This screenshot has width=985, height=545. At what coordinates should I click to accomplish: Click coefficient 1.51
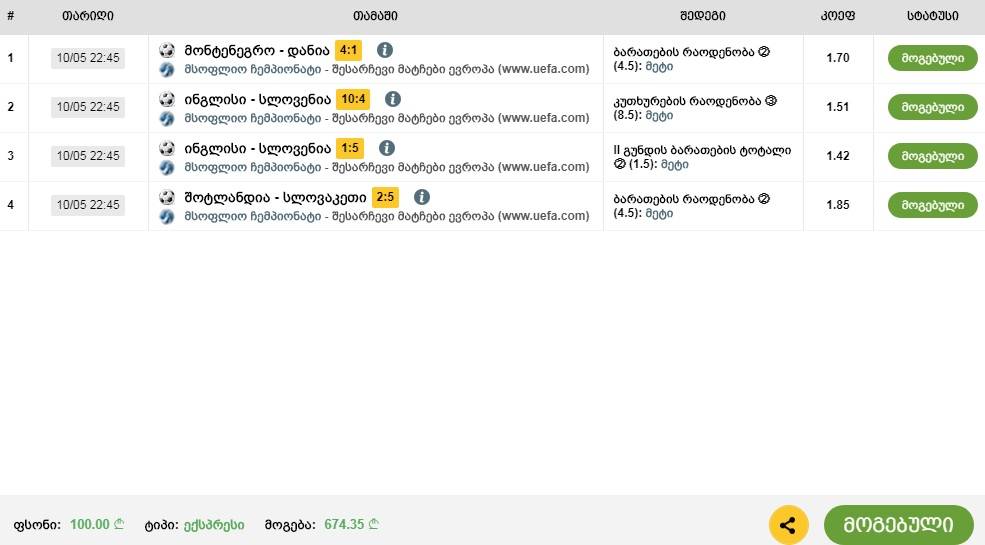coord(838,107)
